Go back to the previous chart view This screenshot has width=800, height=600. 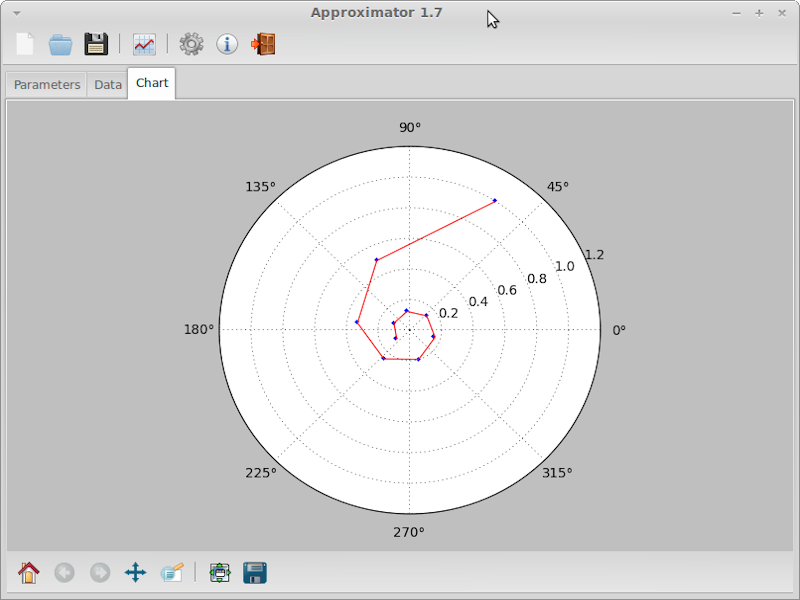point(65,573)
